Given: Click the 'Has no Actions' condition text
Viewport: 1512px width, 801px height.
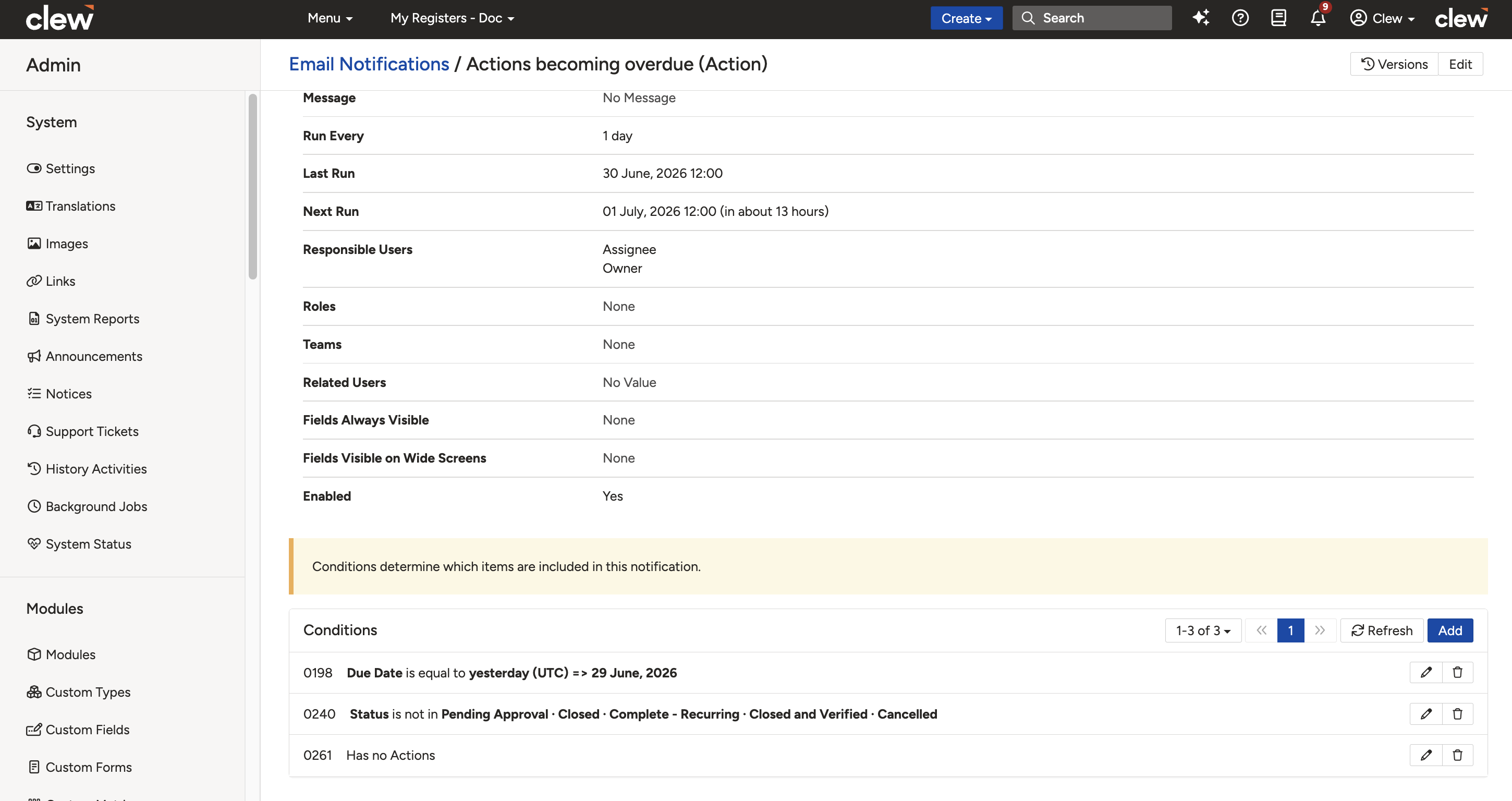Looking at the screenshot, I should [391, 755].
